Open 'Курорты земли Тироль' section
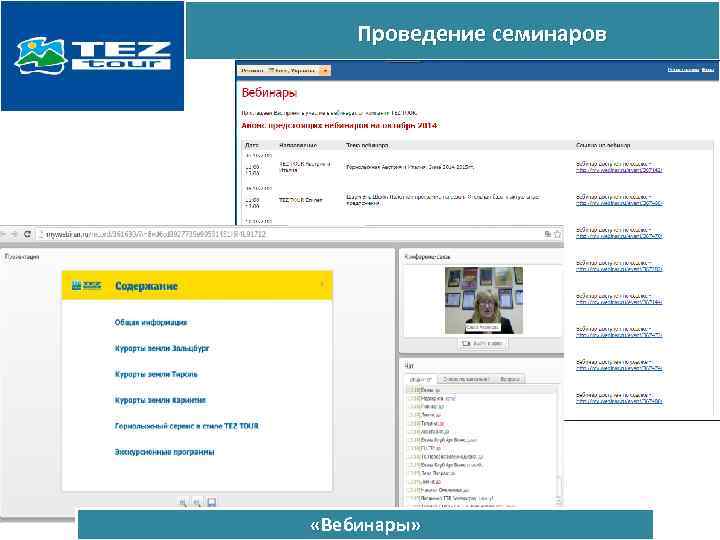This screenshot has width=720, height=540. coord(156,374)
